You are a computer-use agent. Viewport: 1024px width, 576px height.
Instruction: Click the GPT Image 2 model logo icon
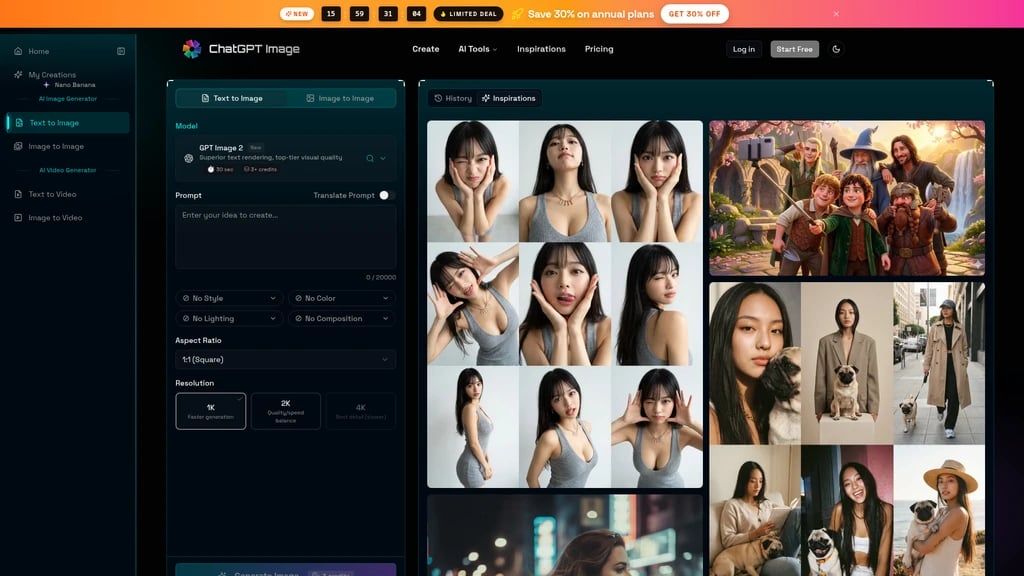pos(189,158)
